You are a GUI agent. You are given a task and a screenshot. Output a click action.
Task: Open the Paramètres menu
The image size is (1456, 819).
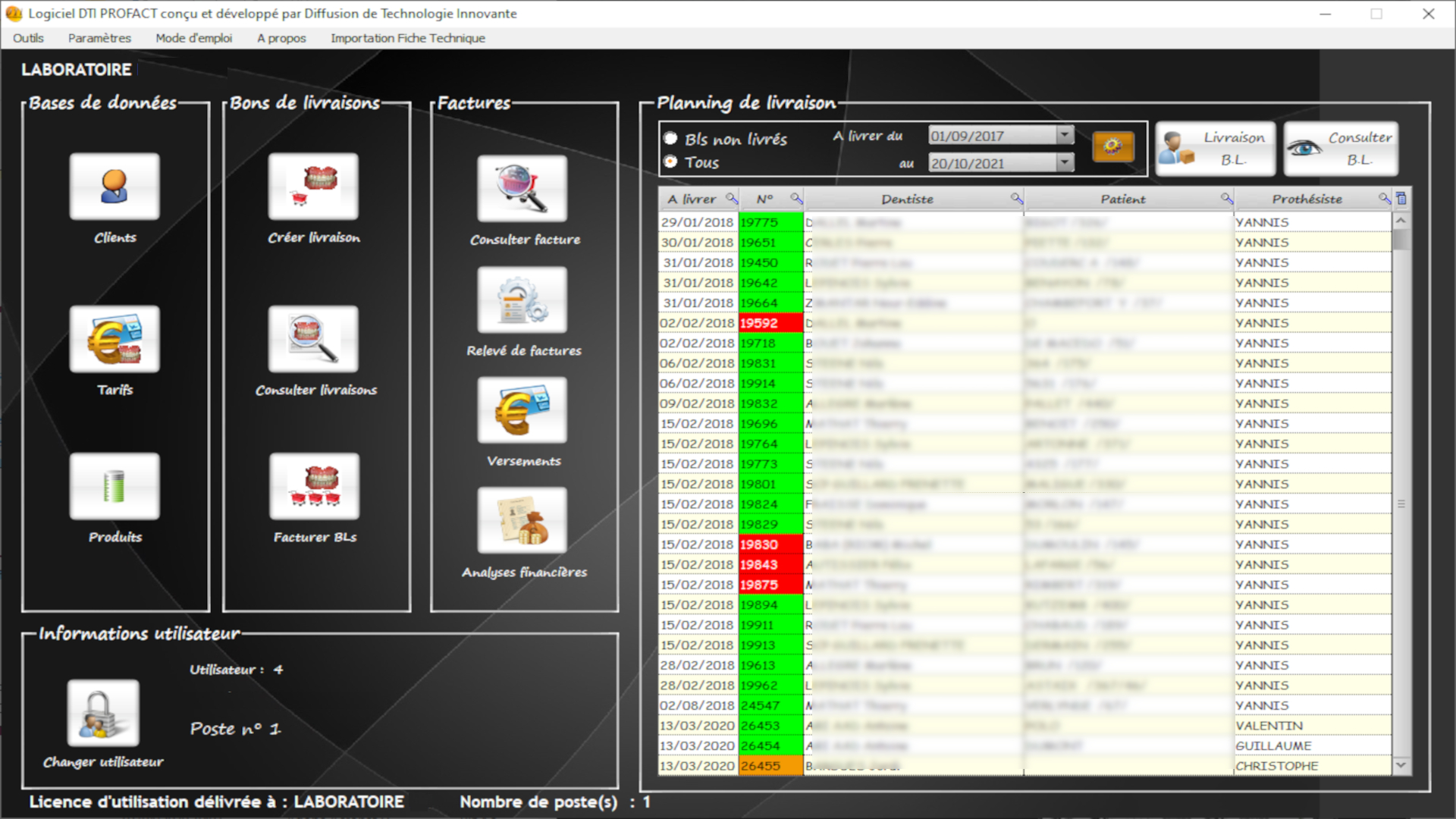pyautogui.click(x=99, y=38)
